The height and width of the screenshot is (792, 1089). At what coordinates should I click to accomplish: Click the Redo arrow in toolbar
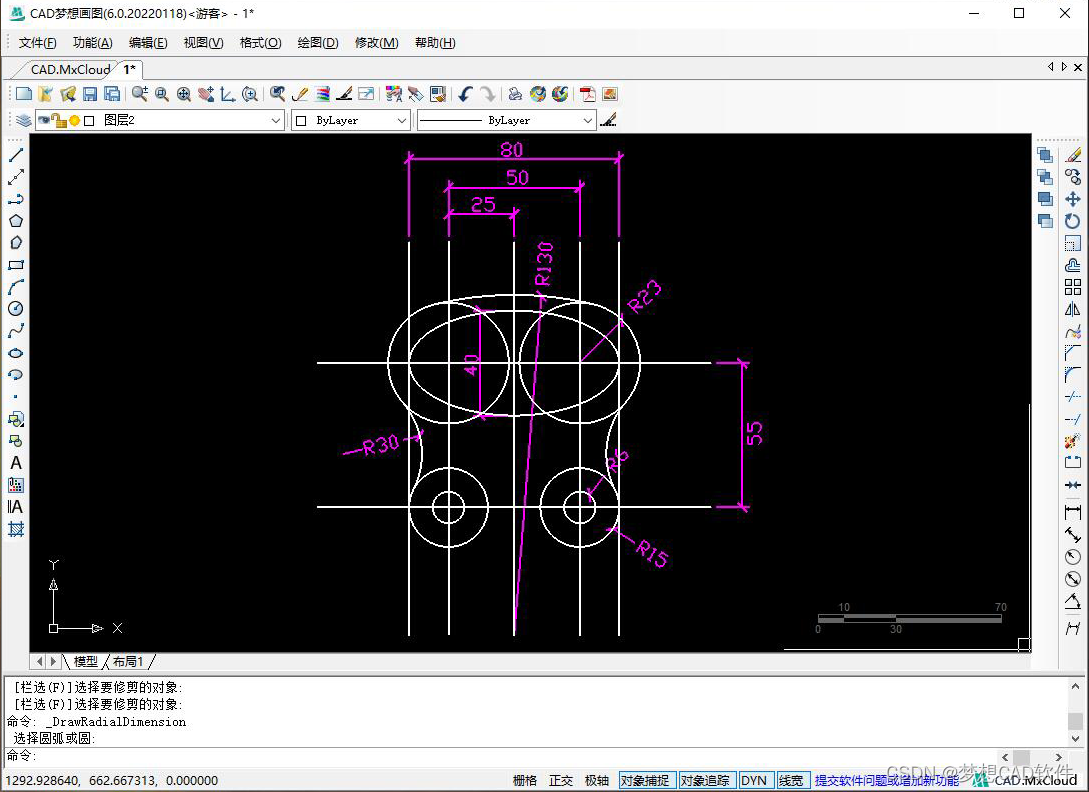pos(488,94)
